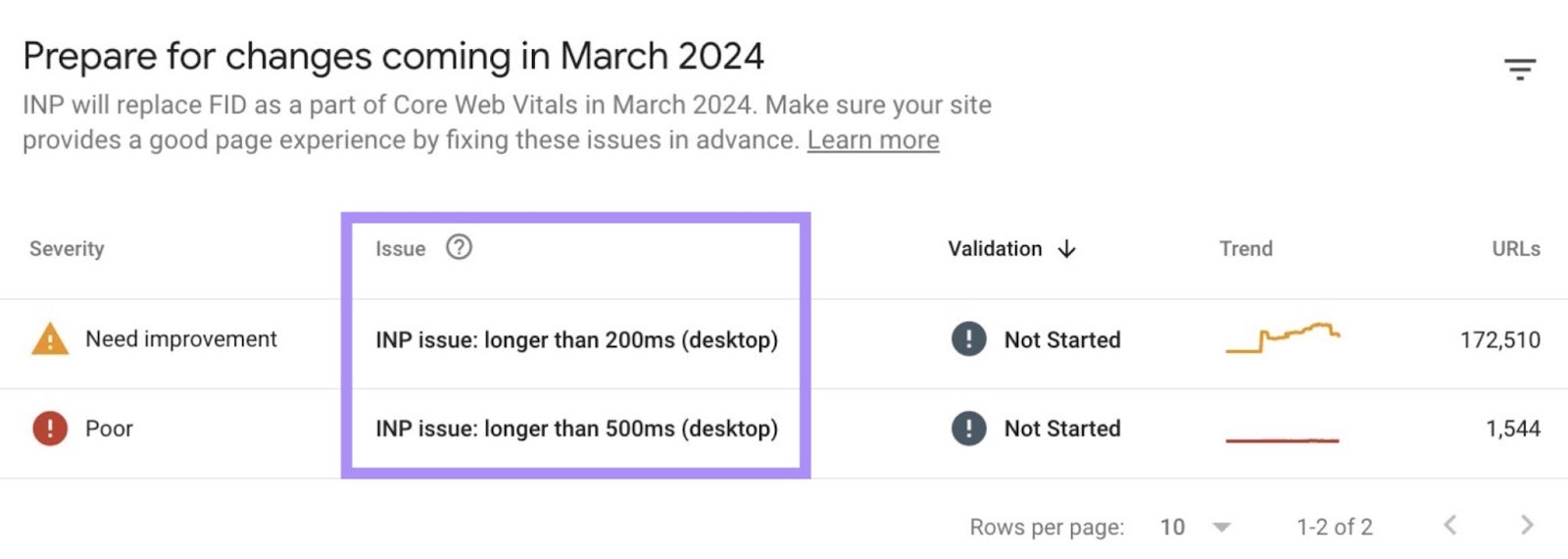1568x559 pixels.
Task: Click the red Poor severity icon
Action: (50, 429)
